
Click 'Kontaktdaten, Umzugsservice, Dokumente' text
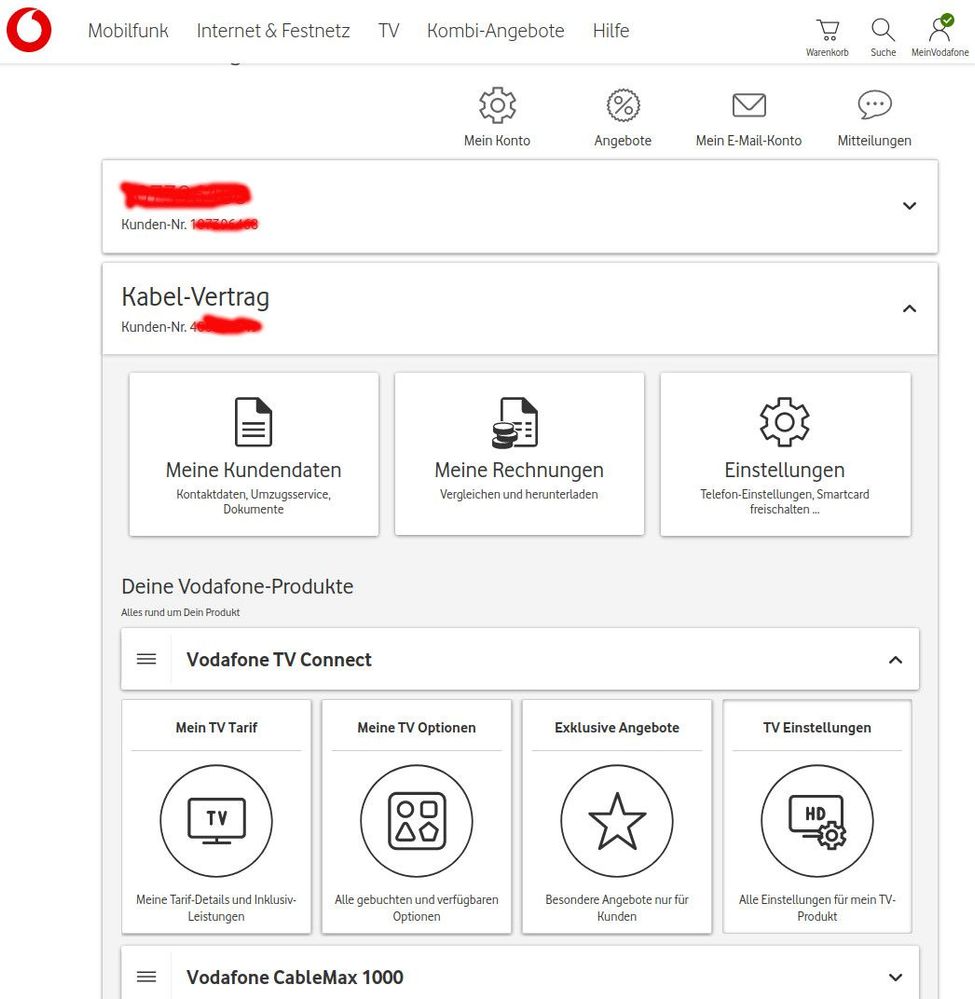tap(254, 502)
